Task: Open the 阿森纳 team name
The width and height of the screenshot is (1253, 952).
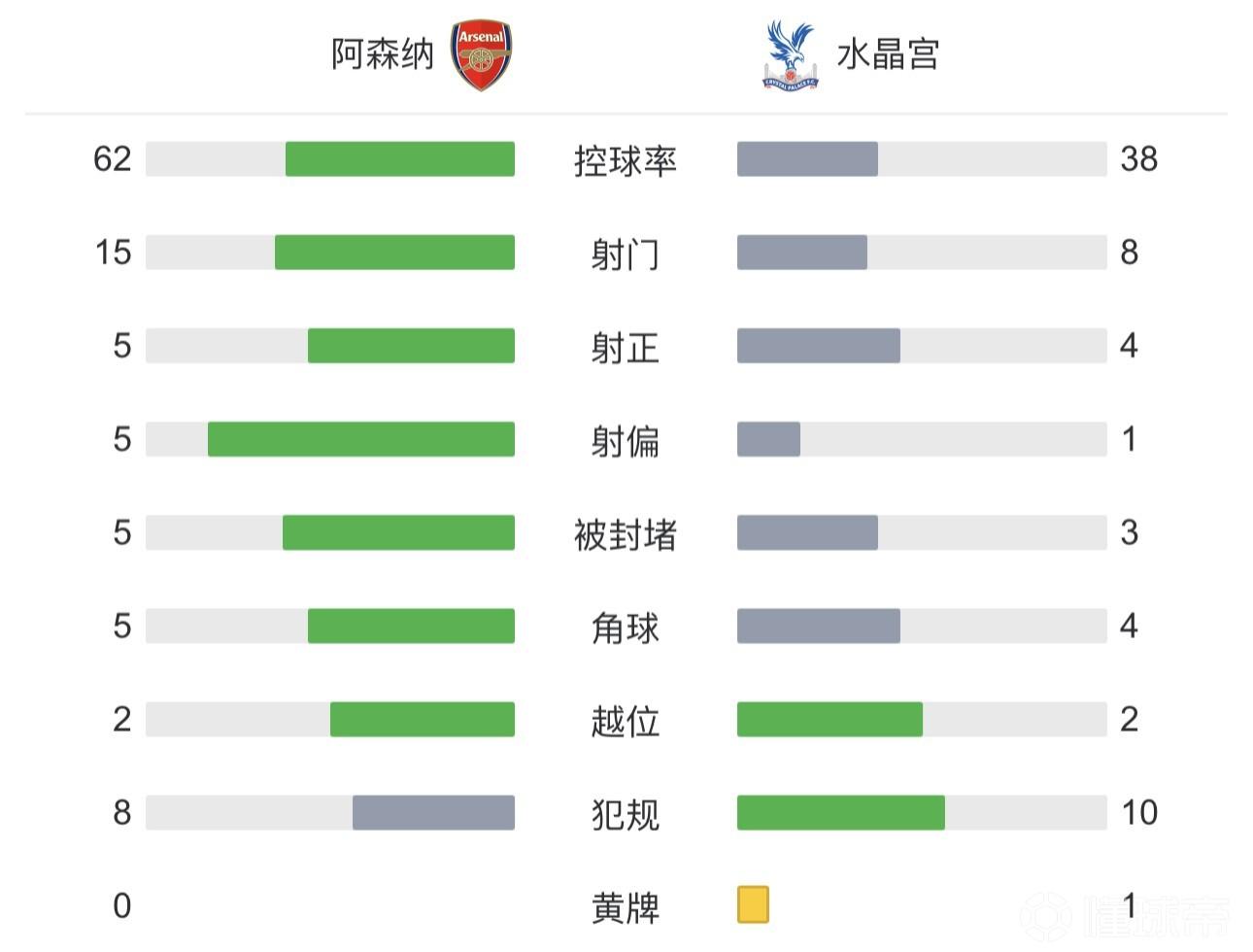Action: (383, 54)
